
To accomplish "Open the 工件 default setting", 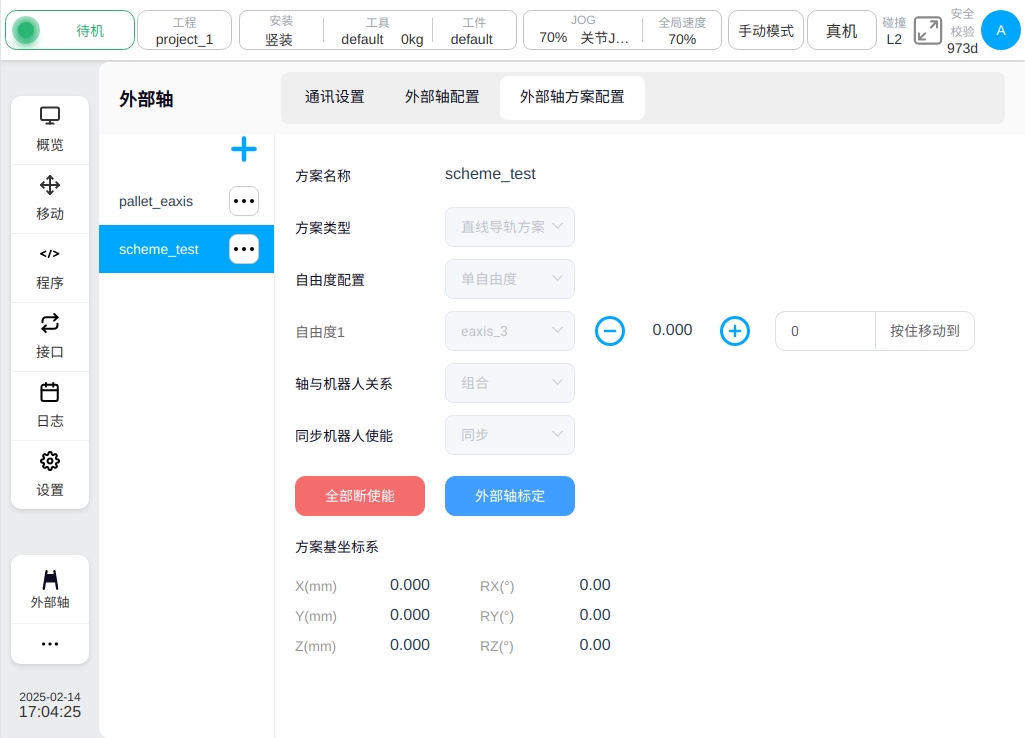I will tap(473, 30).
